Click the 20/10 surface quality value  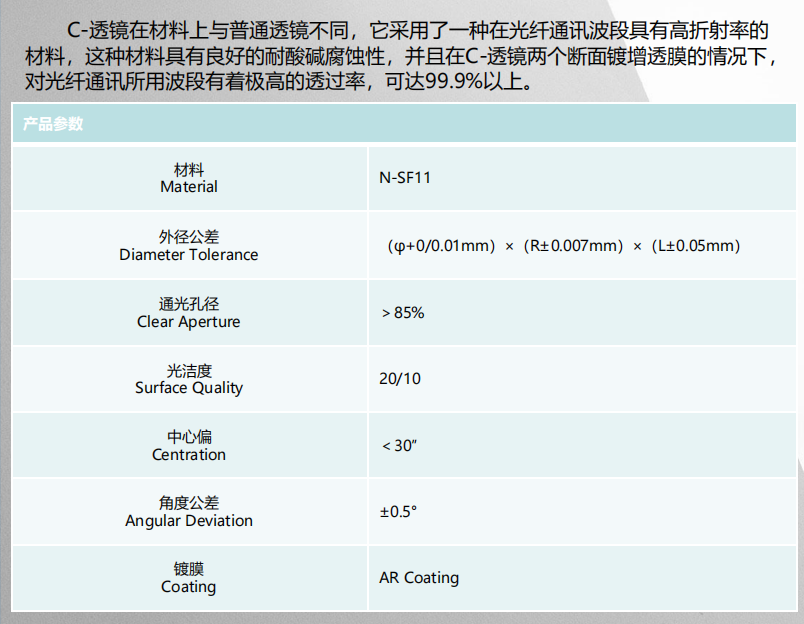click(400, 379)
